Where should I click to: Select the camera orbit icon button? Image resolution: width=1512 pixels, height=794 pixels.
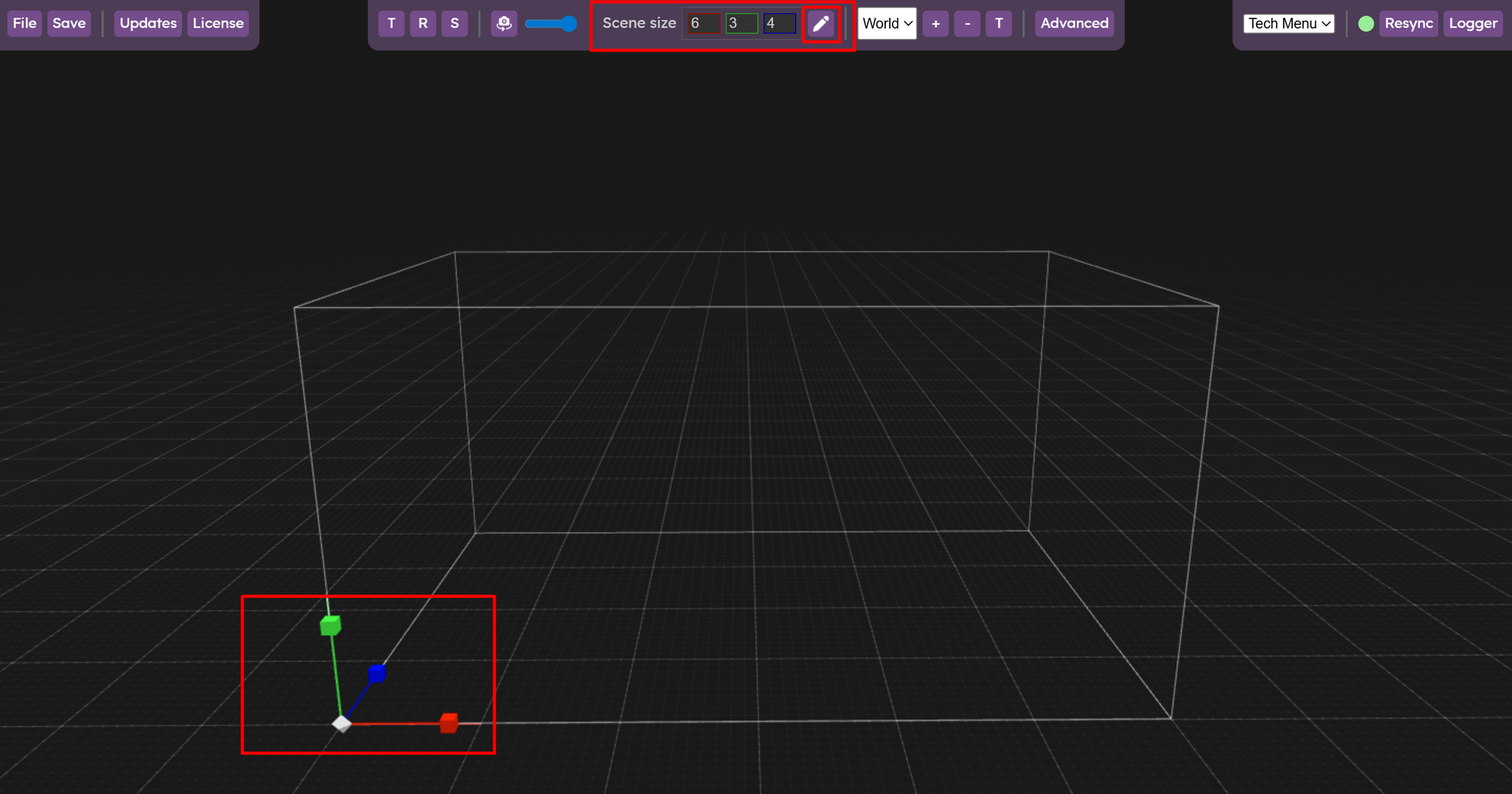(x=504, y=24)
